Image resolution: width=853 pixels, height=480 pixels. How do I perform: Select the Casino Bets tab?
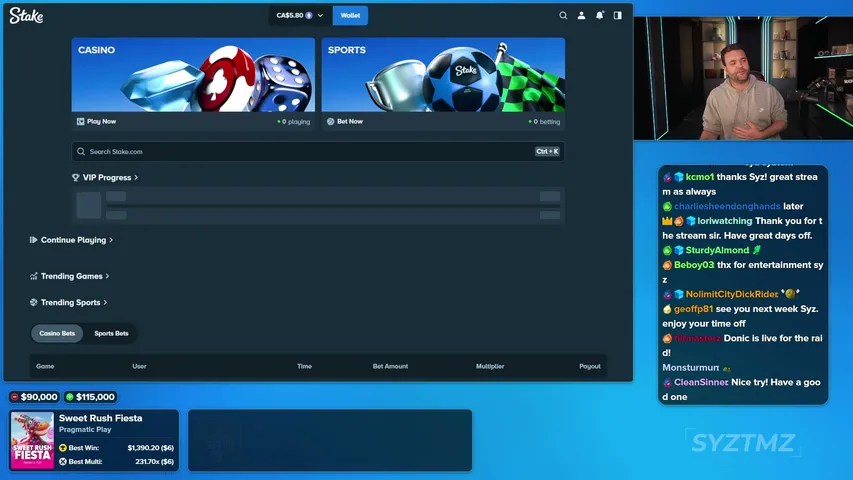click(x=57, y=333)
